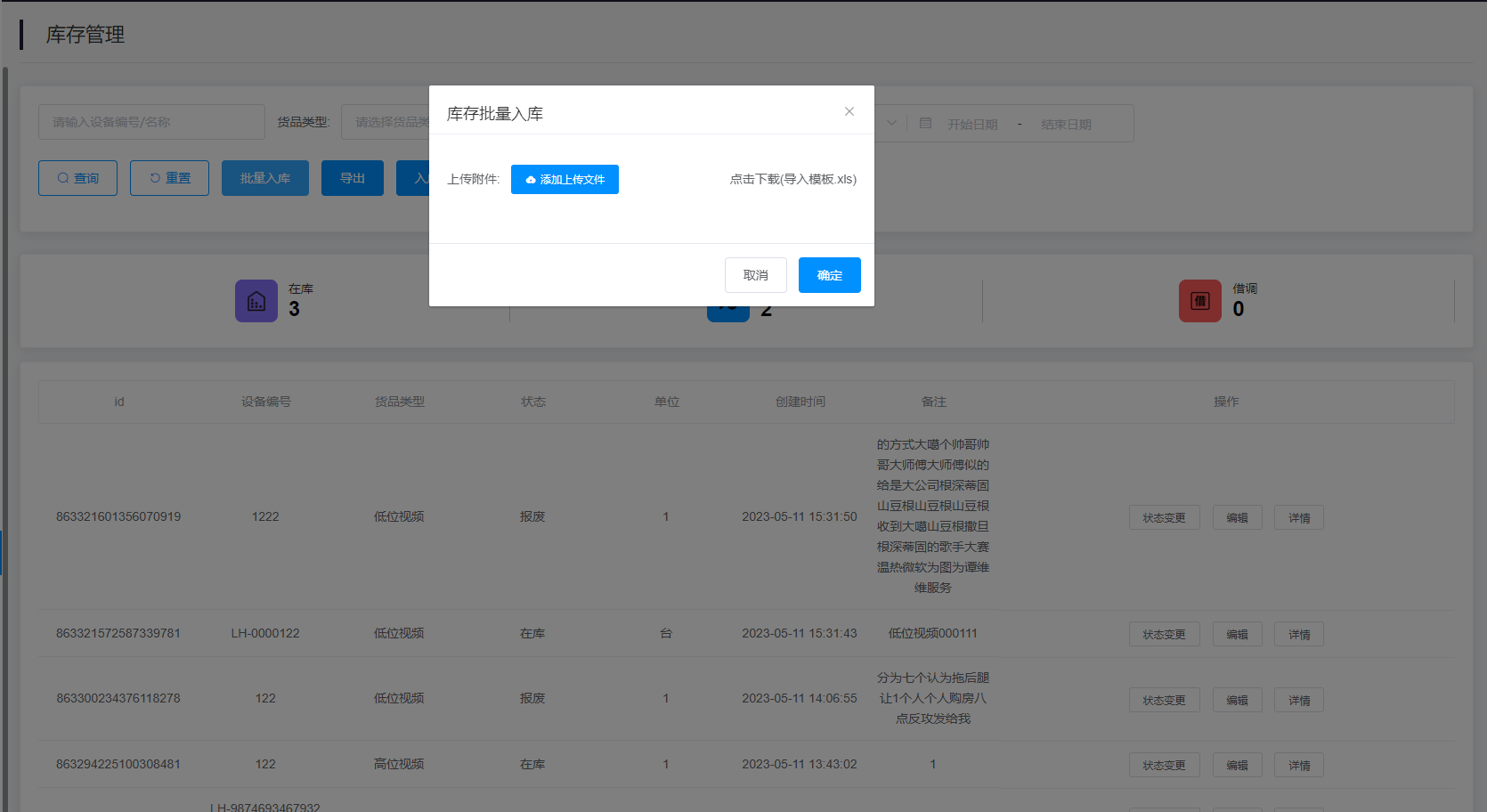Download the 导入模板.xls template link
The height and width of the screenshot is (812, 1487).
click(x=792, y=179)
